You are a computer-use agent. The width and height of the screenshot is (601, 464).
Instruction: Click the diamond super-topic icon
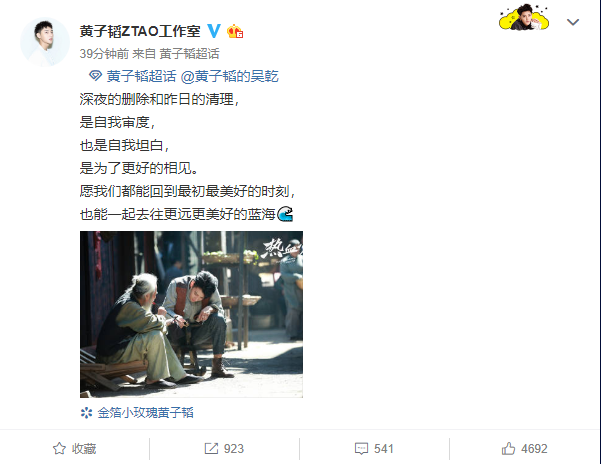click(x=95, y=75)
